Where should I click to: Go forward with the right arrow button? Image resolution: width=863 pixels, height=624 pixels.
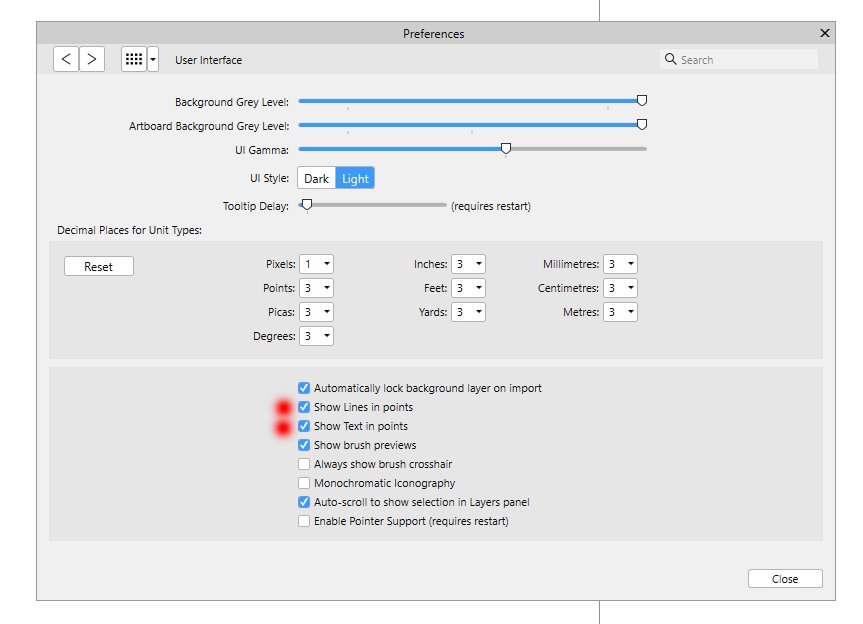pos(92,59)
